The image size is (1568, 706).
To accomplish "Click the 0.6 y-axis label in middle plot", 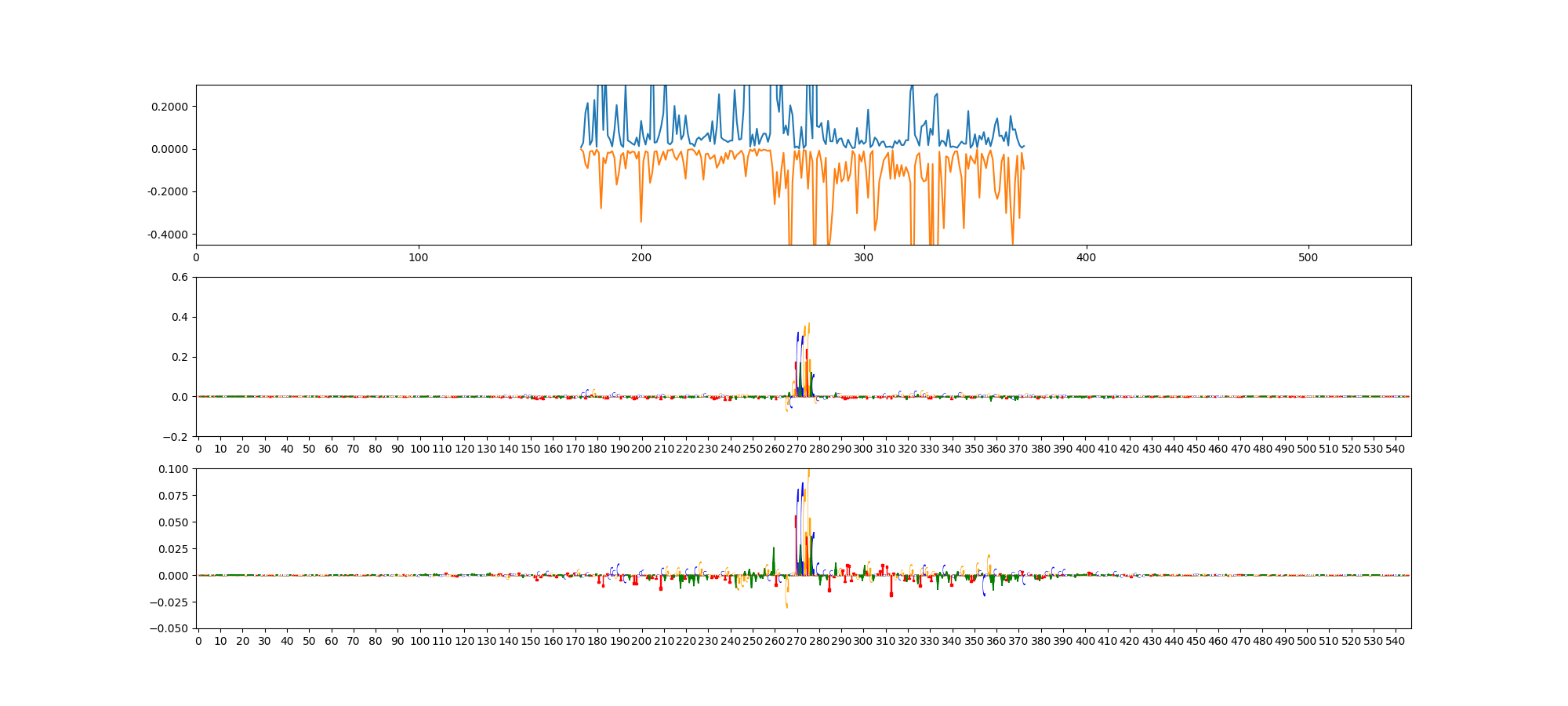I will click(x=180, y=277).
